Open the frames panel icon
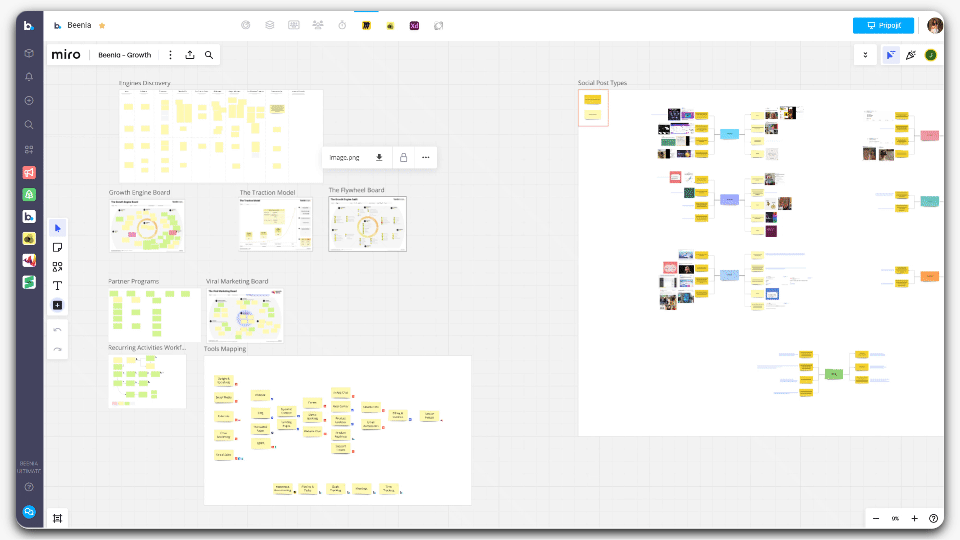 (x=58, y=518)
